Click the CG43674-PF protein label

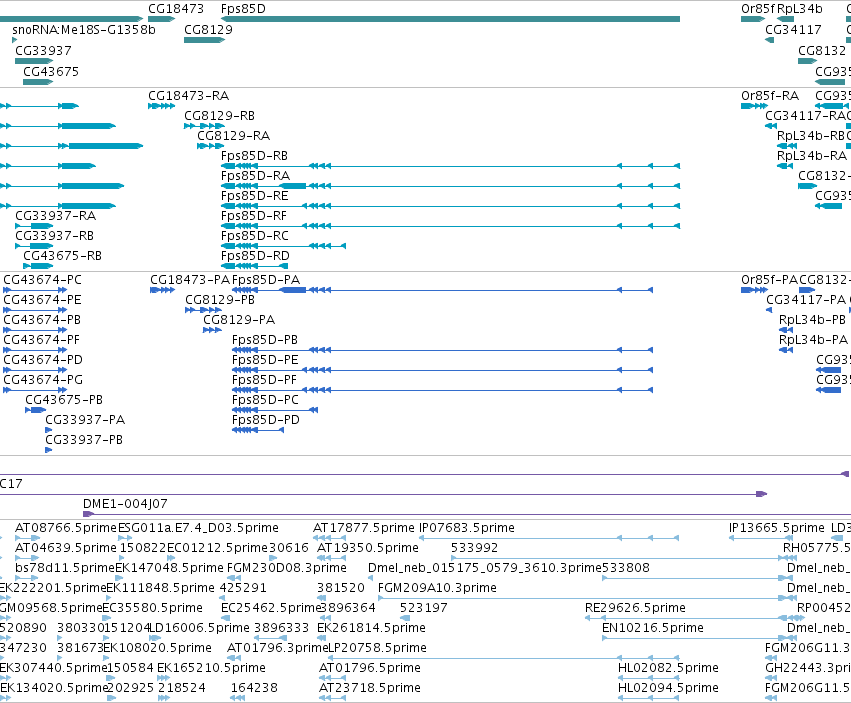click(41, 340)
